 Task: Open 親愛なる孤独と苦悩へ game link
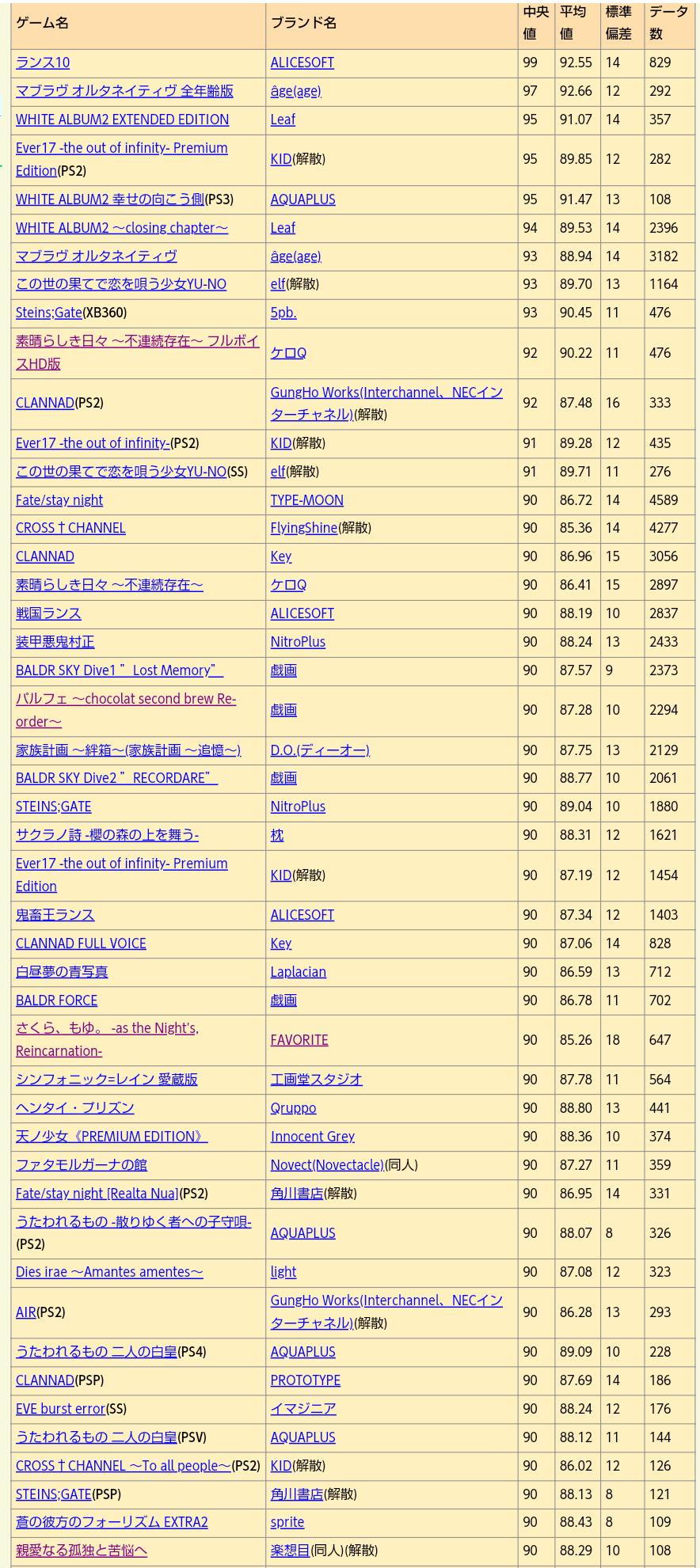(x=82, y=1551)
